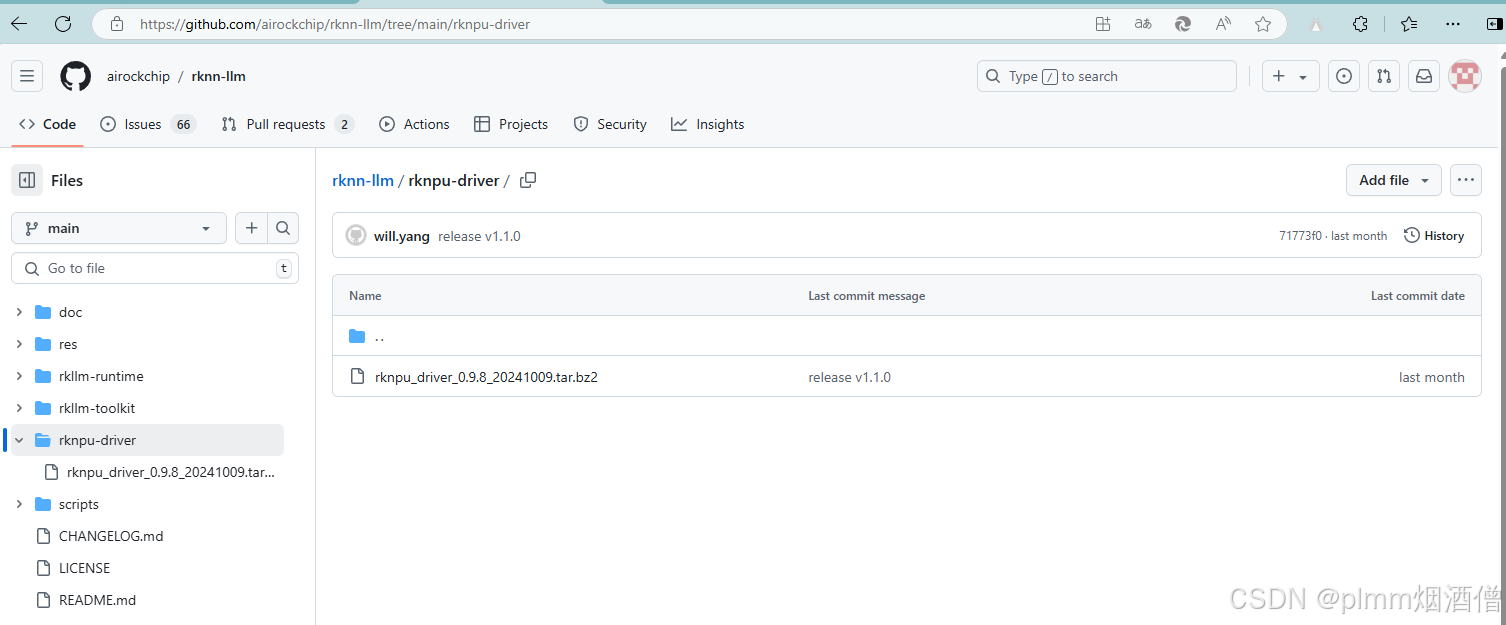Open commit hash 71773f0 link
Screen dimensions: 1506x625
pos(1300,236)
